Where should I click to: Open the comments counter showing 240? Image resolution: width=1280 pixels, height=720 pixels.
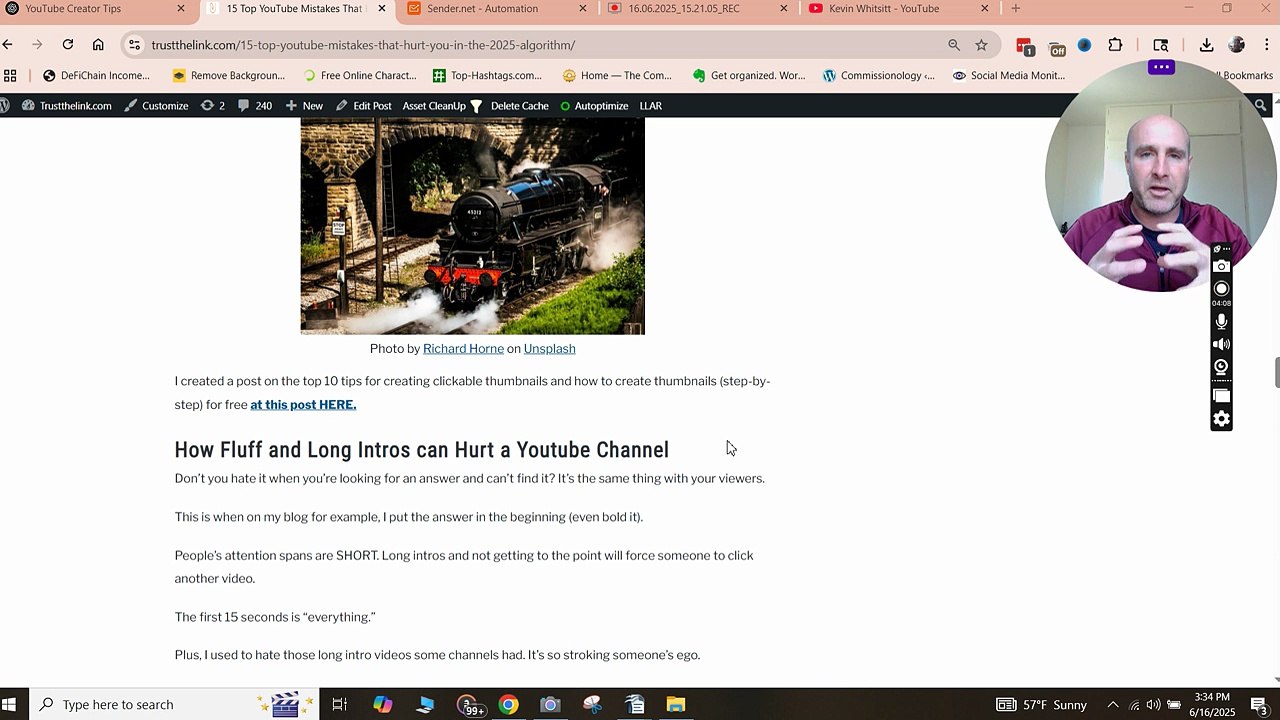pyautogui.click(x=254, y=106)
